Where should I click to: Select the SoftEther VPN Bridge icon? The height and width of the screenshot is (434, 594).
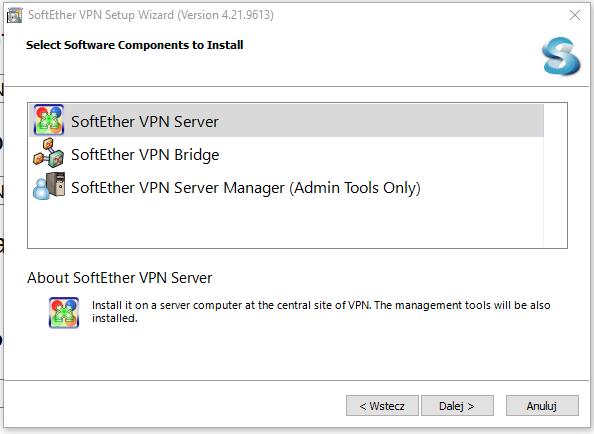(x=49, y=153)
